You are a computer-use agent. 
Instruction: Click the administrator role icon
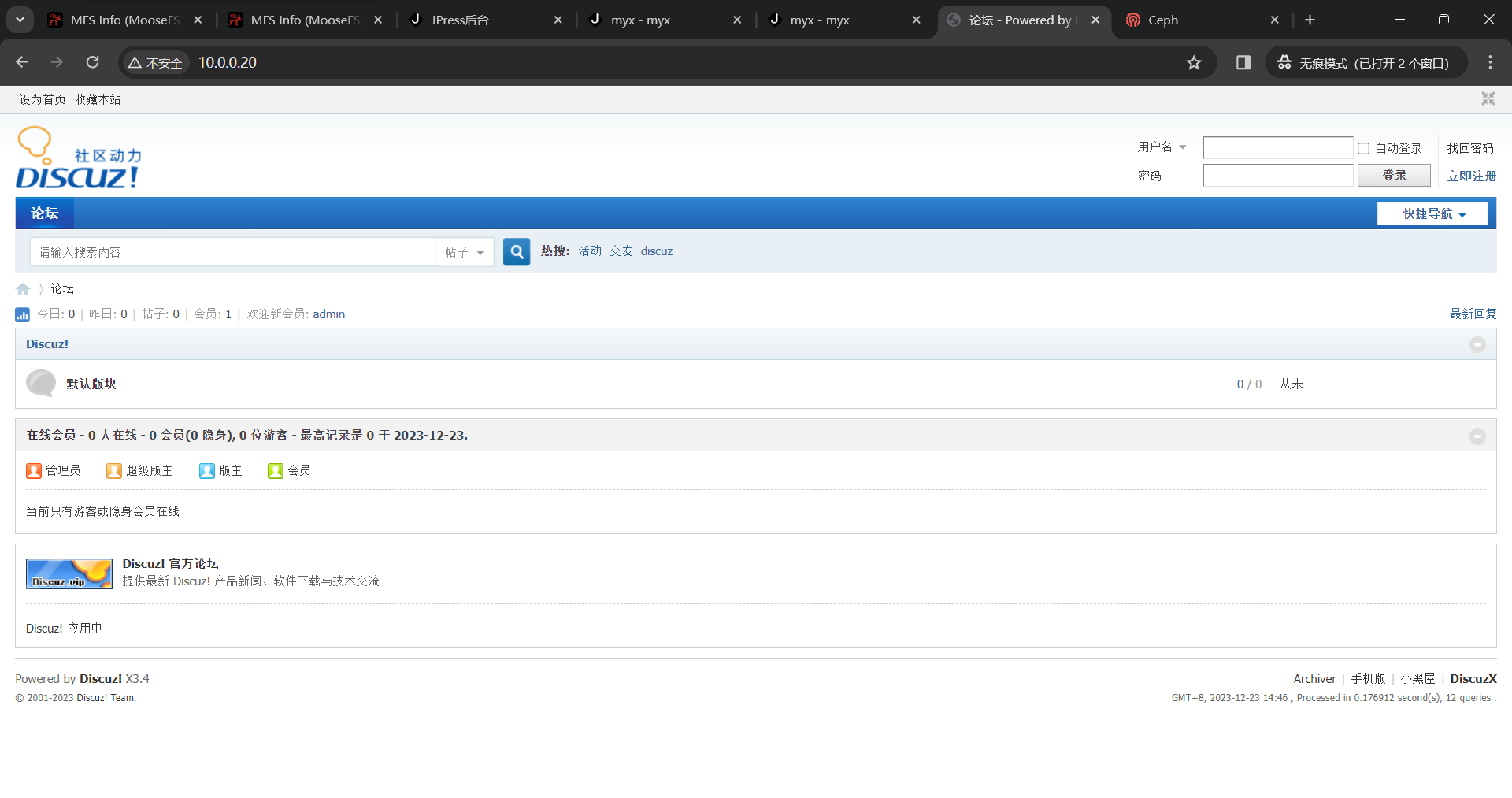(x=34, y=470)
